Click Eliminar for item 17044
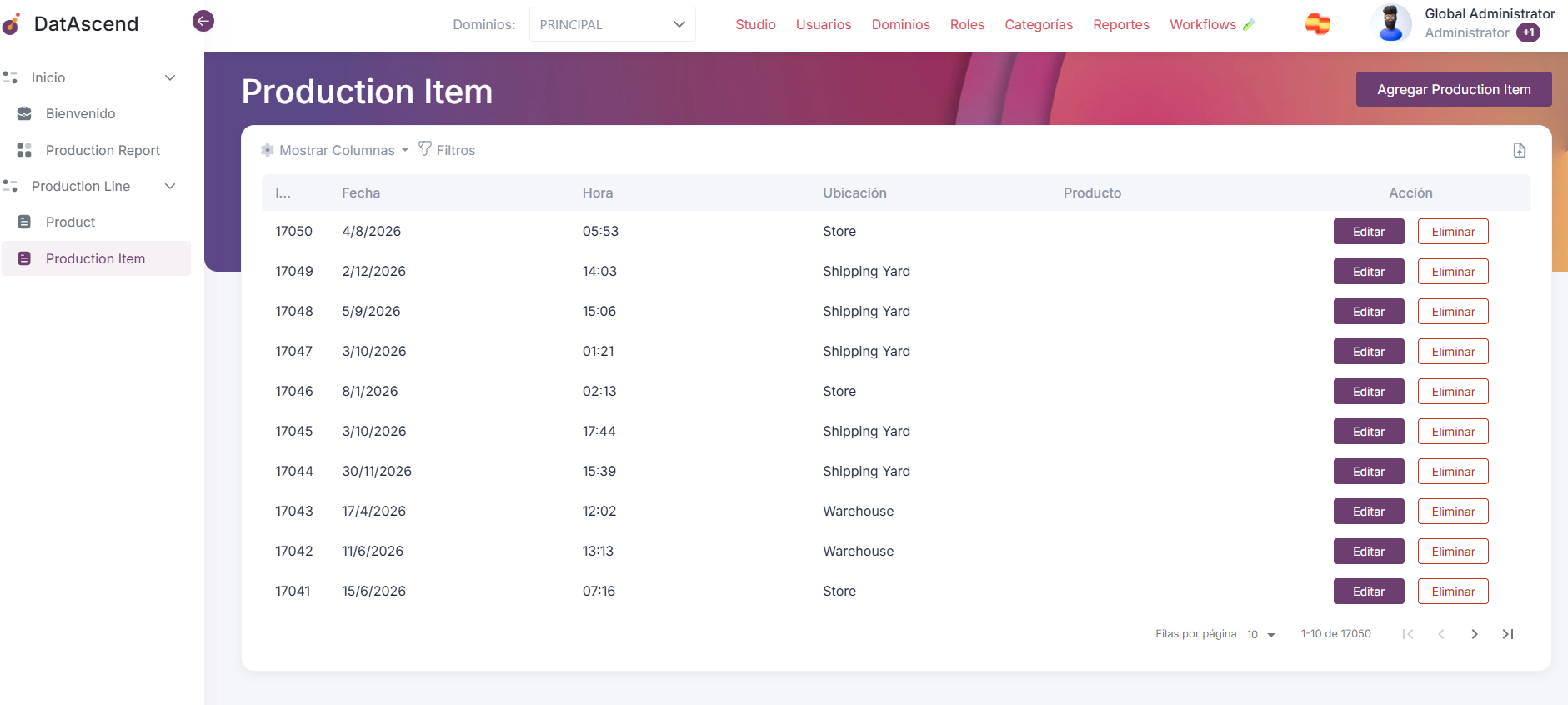 (x=1452, y=472)
